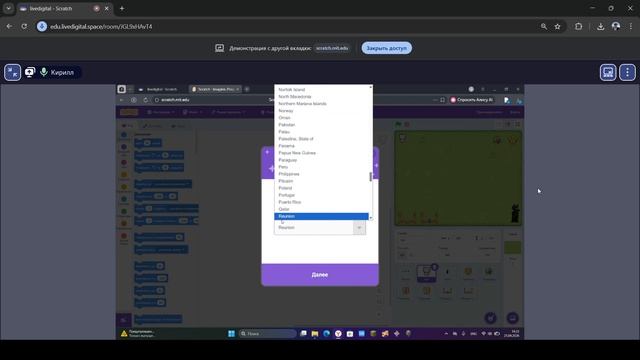
Task: Open country combo box dropdown arrow
Action: pos(359,228)
